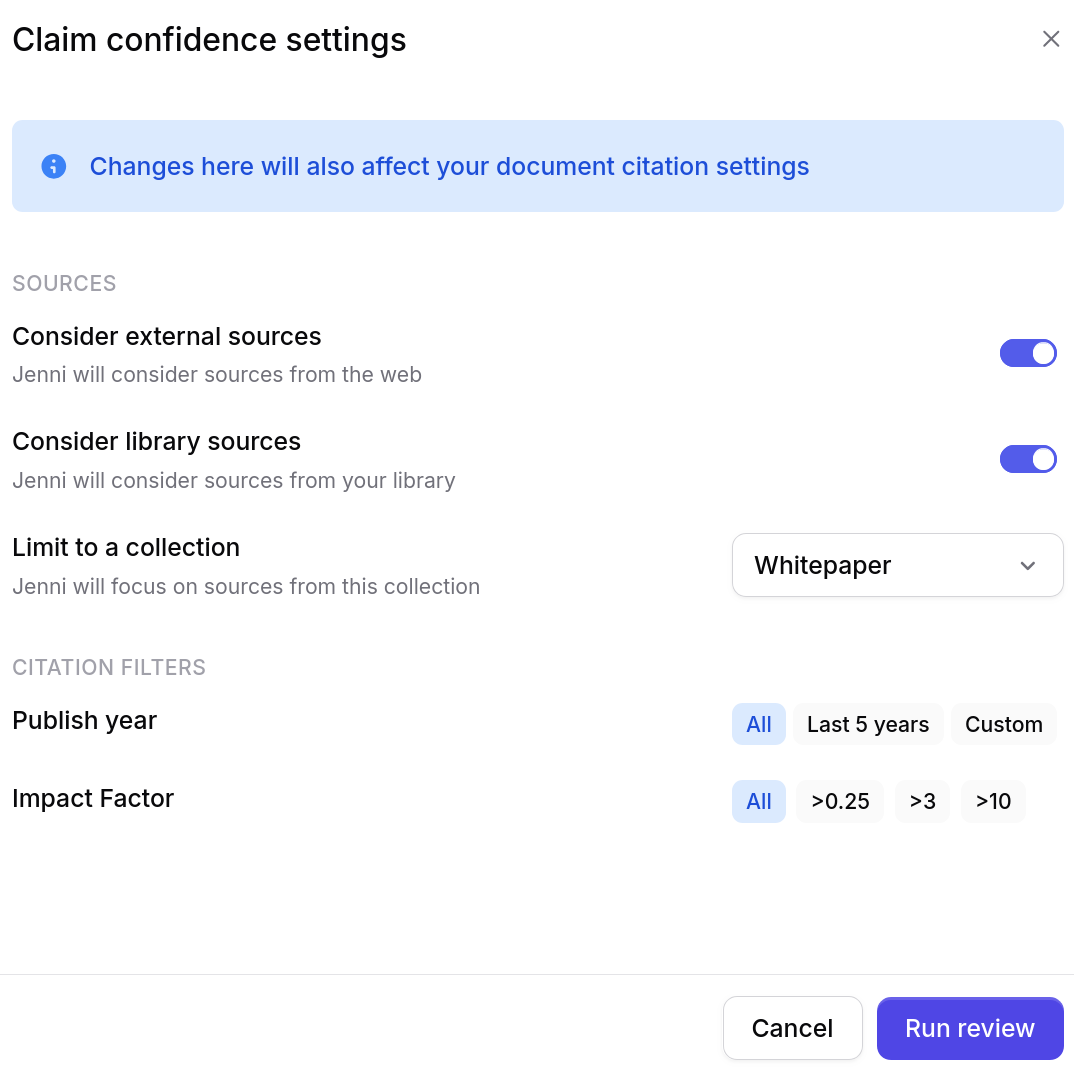Select All for Publish year filter
This screenshot has height=1072, width=1074.
coord(758,724)
